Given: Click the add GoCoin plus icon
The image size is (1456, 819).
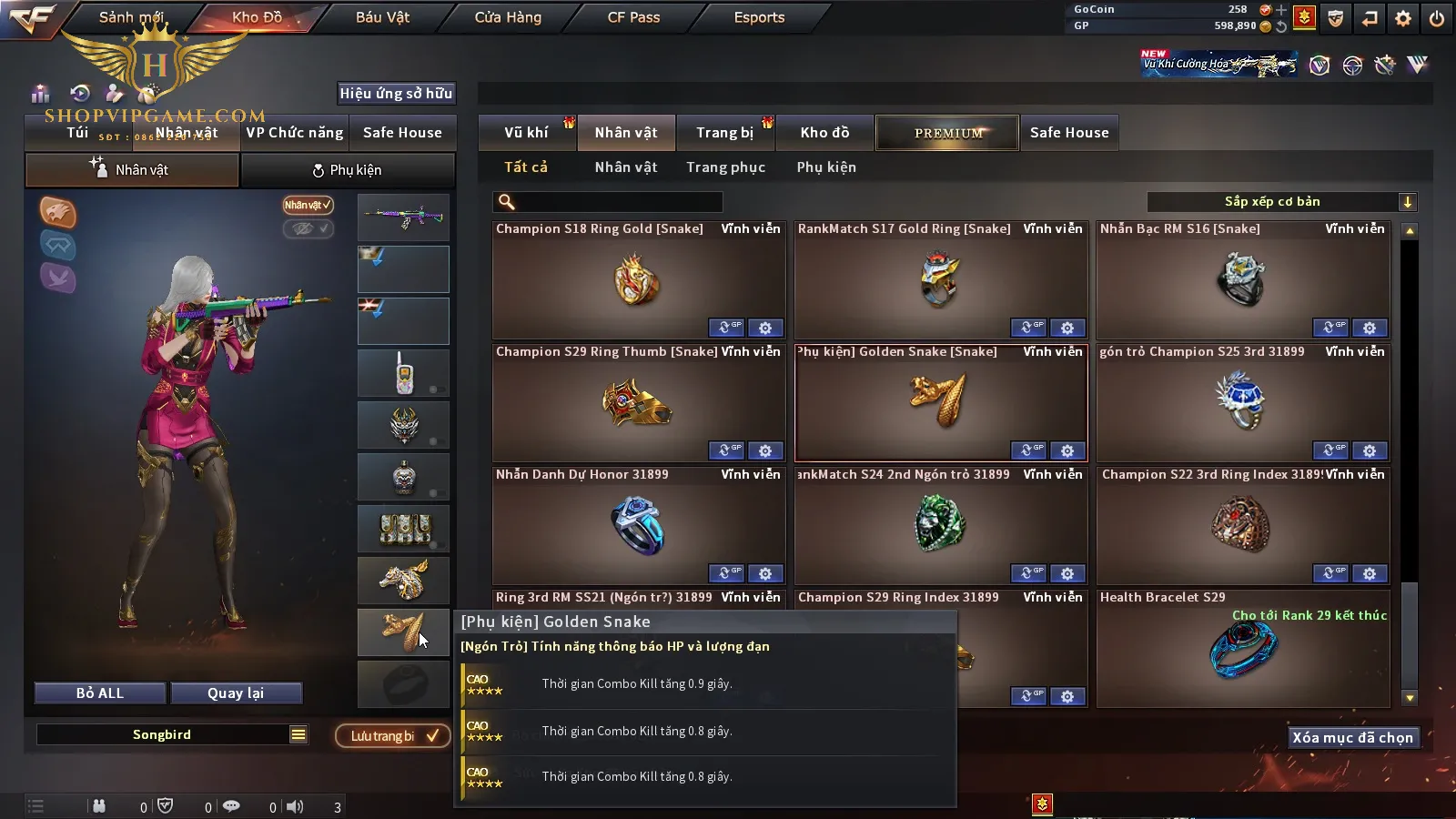Looking at the screenshot, I should [1281, 10].
